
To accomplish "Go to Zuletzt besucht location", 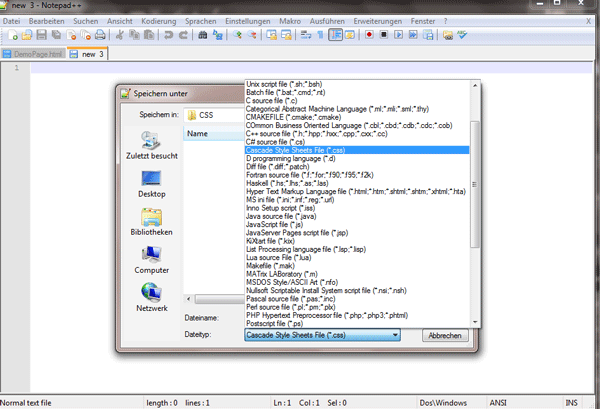I will [152, 146].
